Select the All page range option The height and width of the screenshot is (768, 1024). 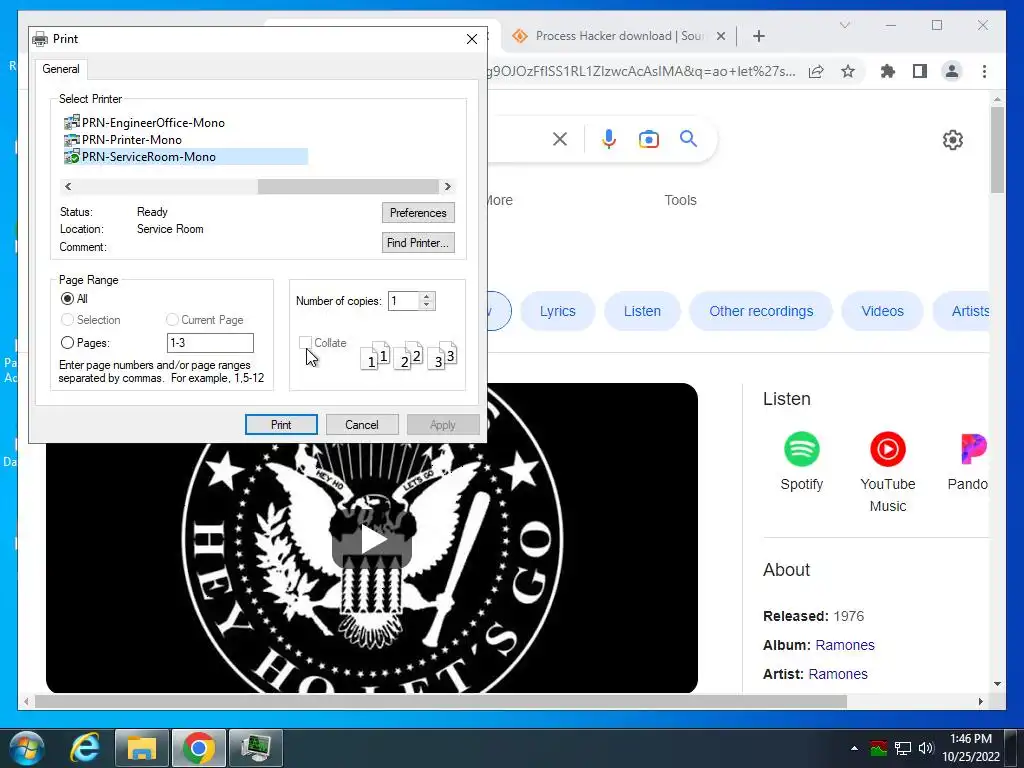point(67,299)
